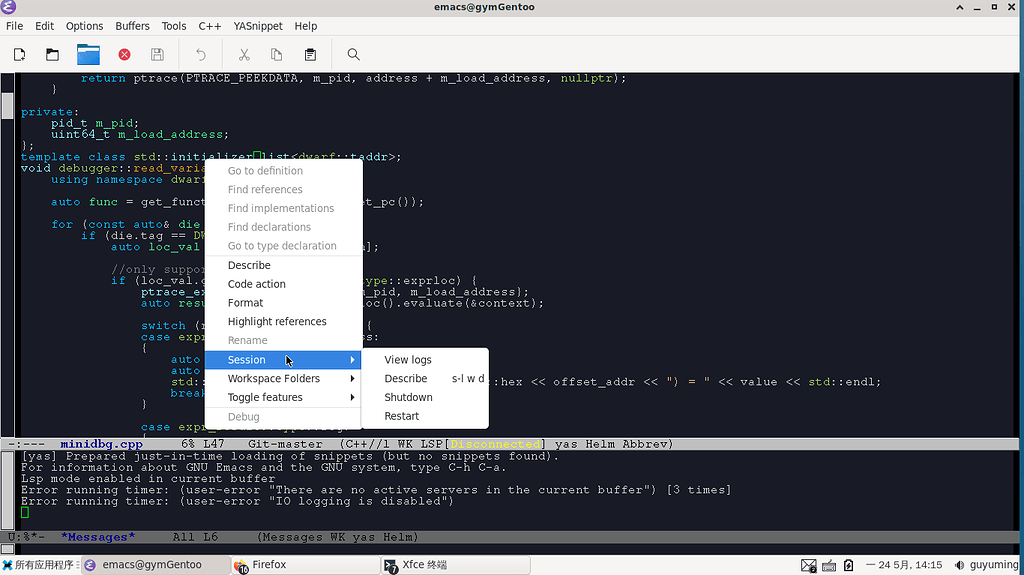Click the *Messages* buffer name
This screenshot has width=1024, height=575.
coord(97,537)
